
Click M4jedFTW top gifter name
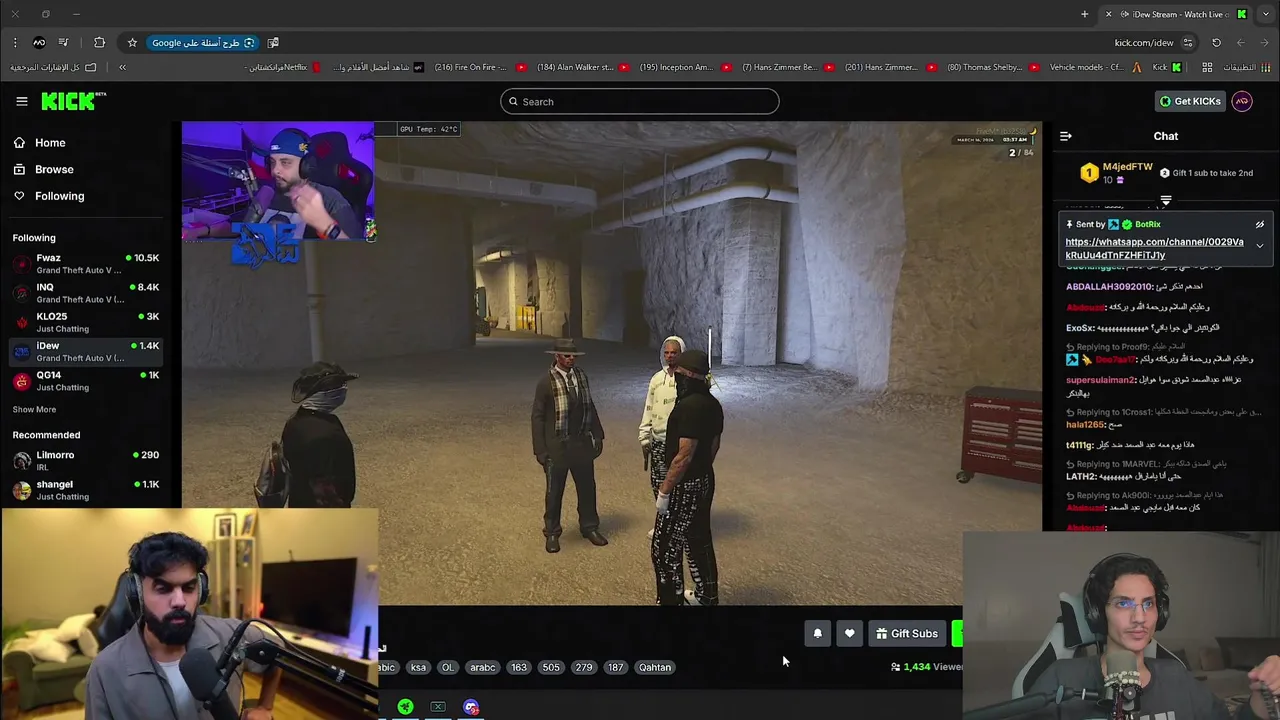pyautogui.click(x=1127, y=167)
